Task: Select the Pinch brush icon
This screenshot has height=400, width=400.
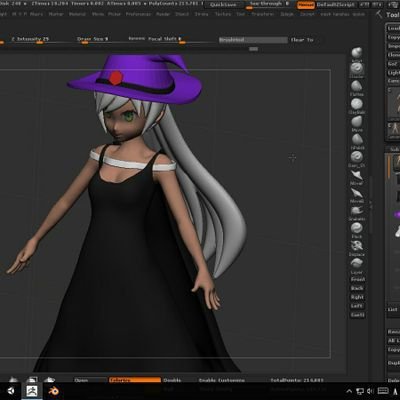Action: (x=357, y=228)
